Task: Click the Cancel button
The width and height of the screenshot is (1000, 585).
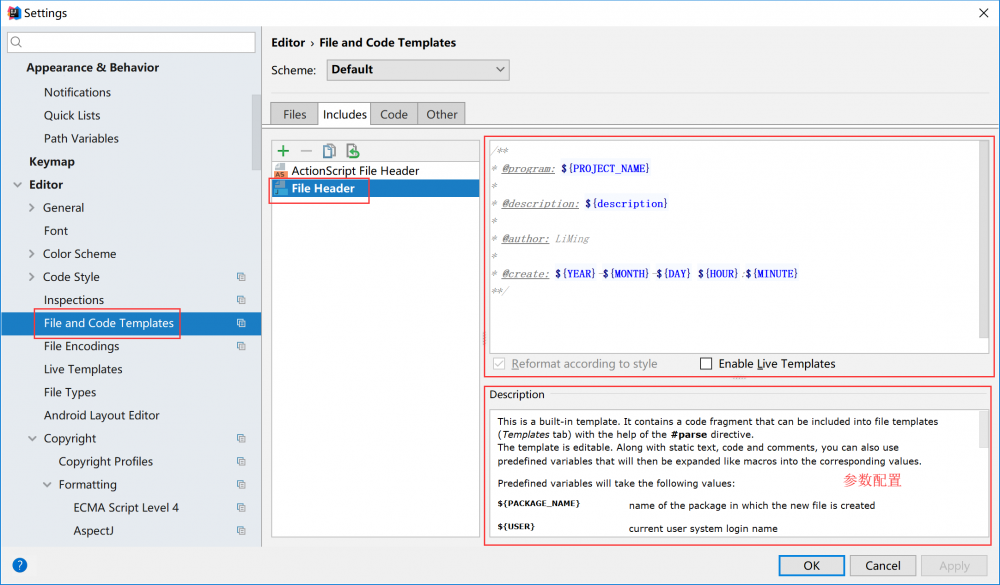Action: click(883, 565)
